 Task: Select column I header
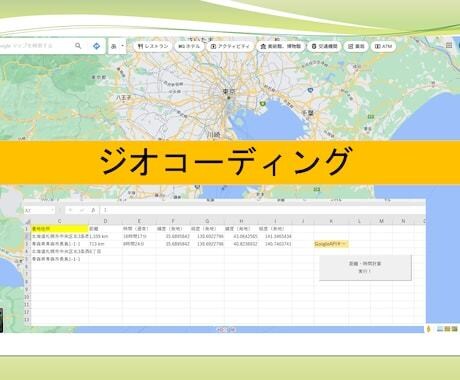point(275,221)
